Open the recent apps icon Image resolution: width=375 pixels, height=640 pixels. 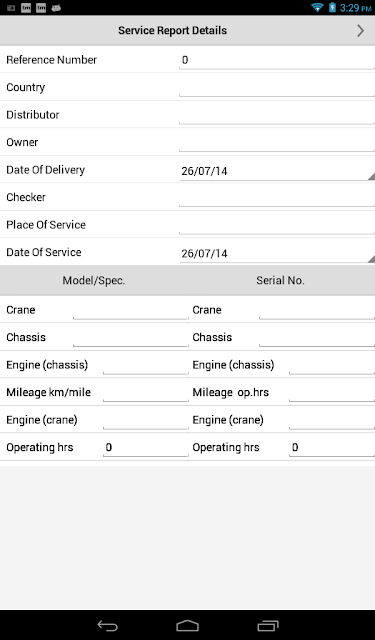[x=268, y=625]
